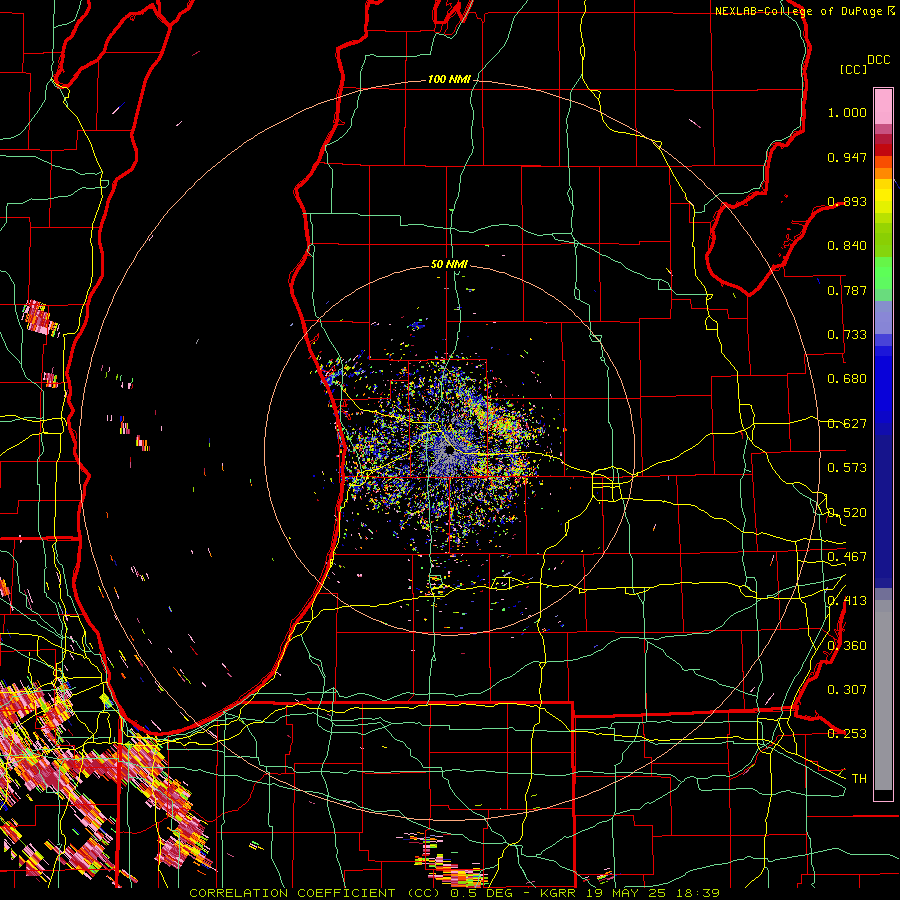Click the 0.520 scale value
The width and height of the screenshot is (900, 900).
tap(847, 513)
